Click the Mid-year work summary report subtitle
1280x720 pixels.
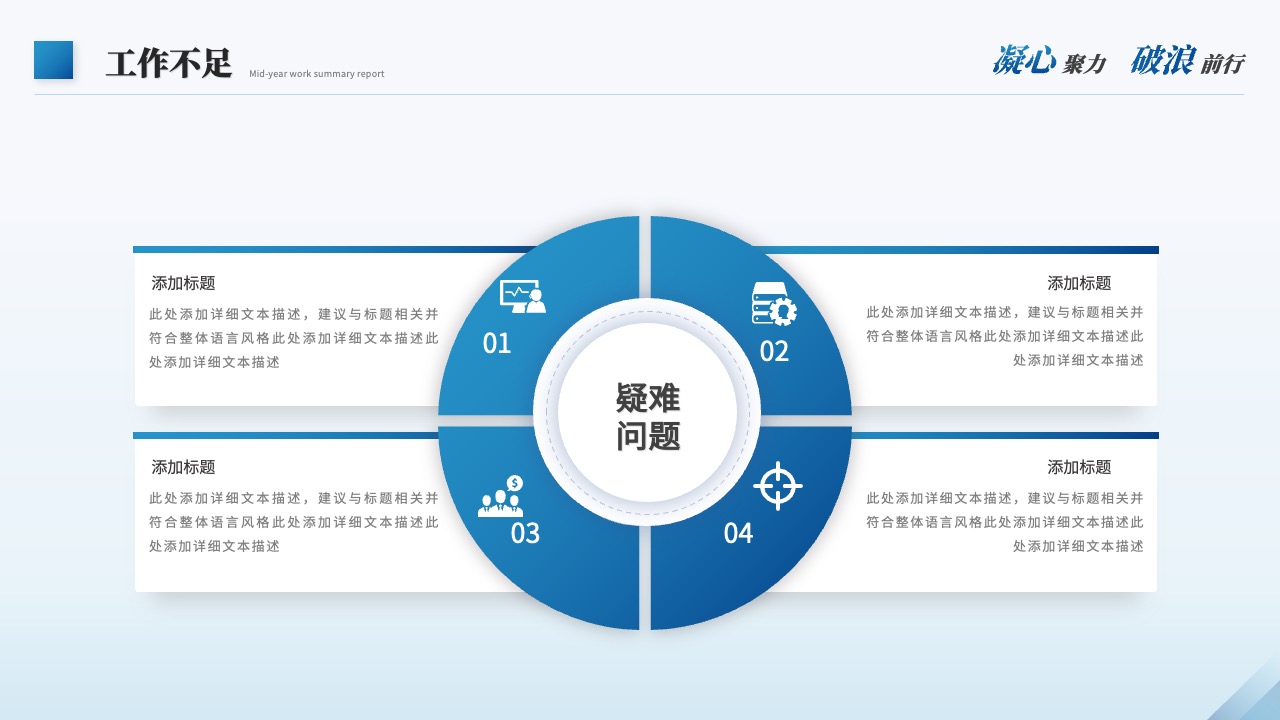pyautogui.click(x=317, y=74)
